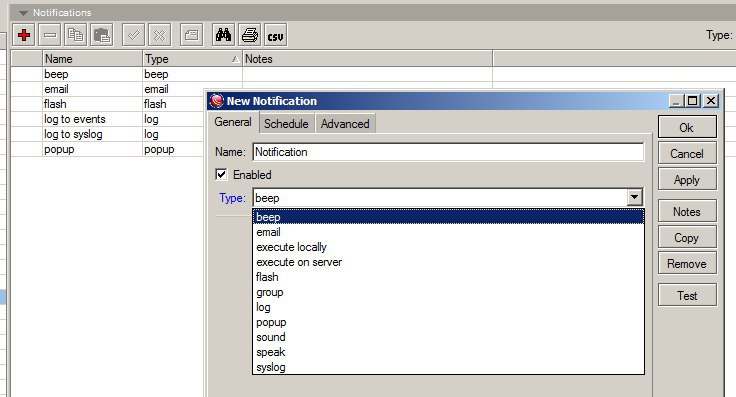Select the email row in notifications table
The height and width of the screenshot is (397, 736).
click(108, 89)
